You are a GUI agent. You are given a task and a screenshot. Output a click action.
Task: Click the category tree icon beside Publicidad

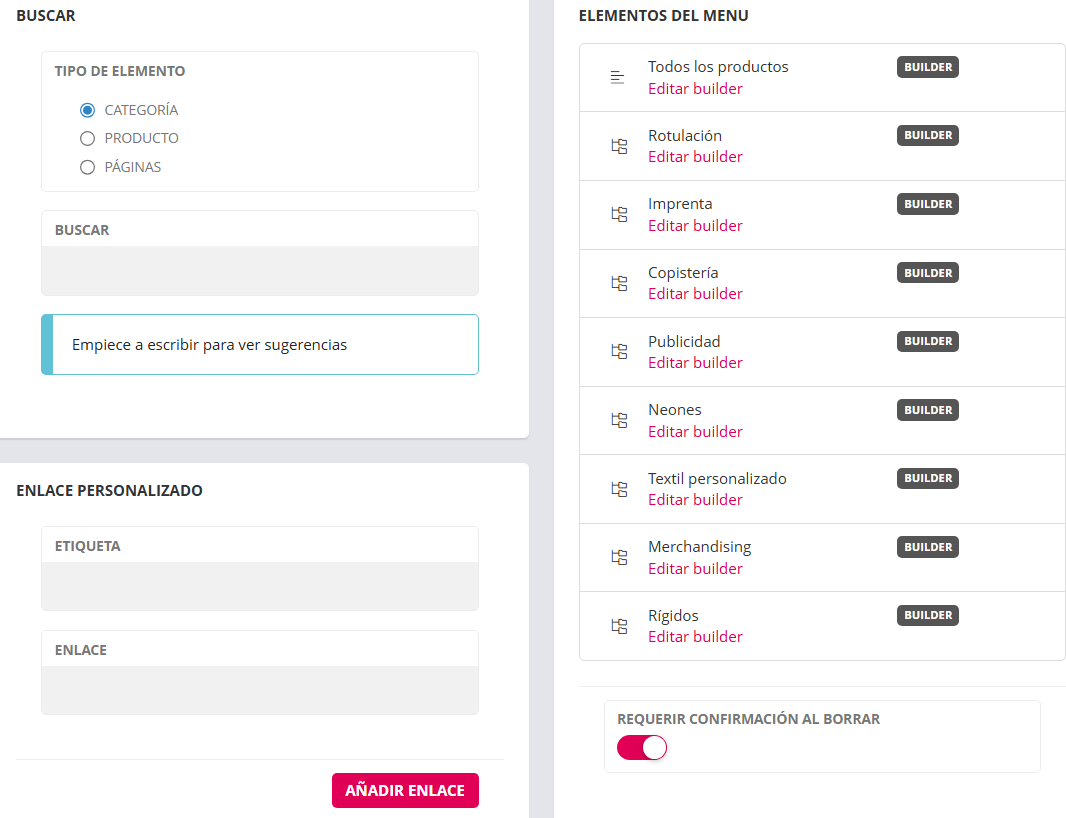(x=619, y=352)
